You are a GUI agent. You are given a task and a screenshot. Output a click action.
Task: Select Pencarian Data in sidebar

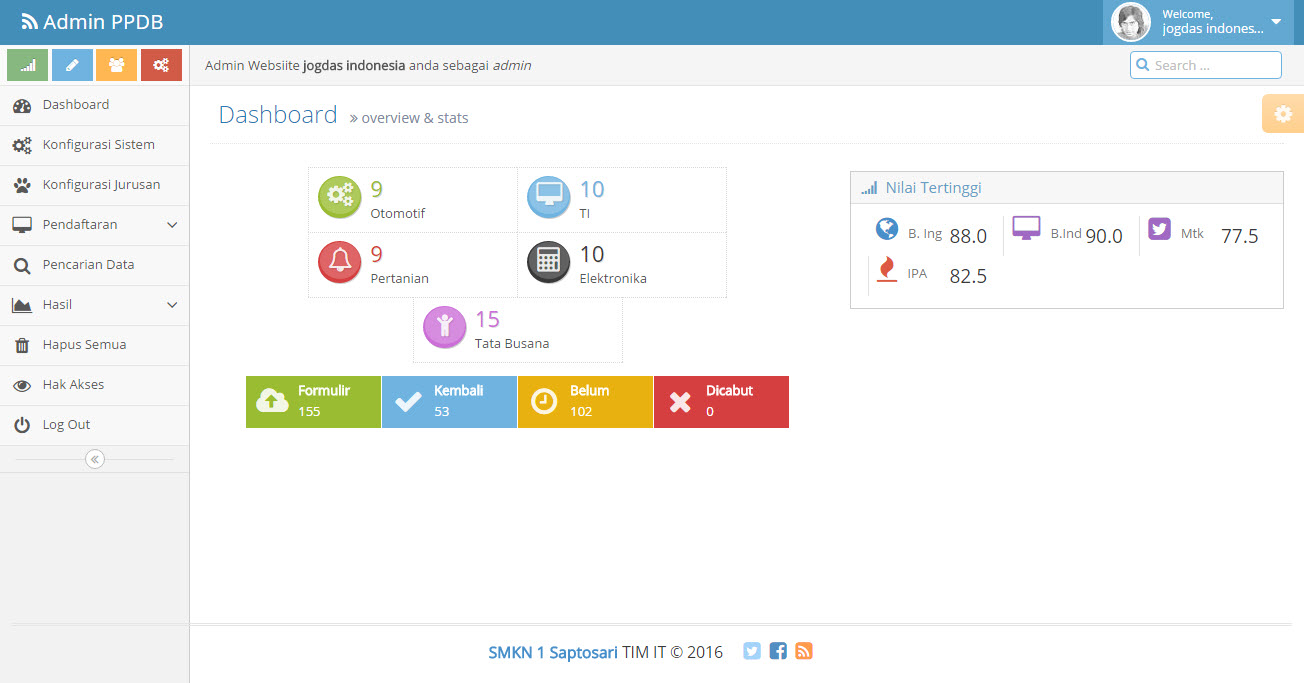(x=88, y=265)
